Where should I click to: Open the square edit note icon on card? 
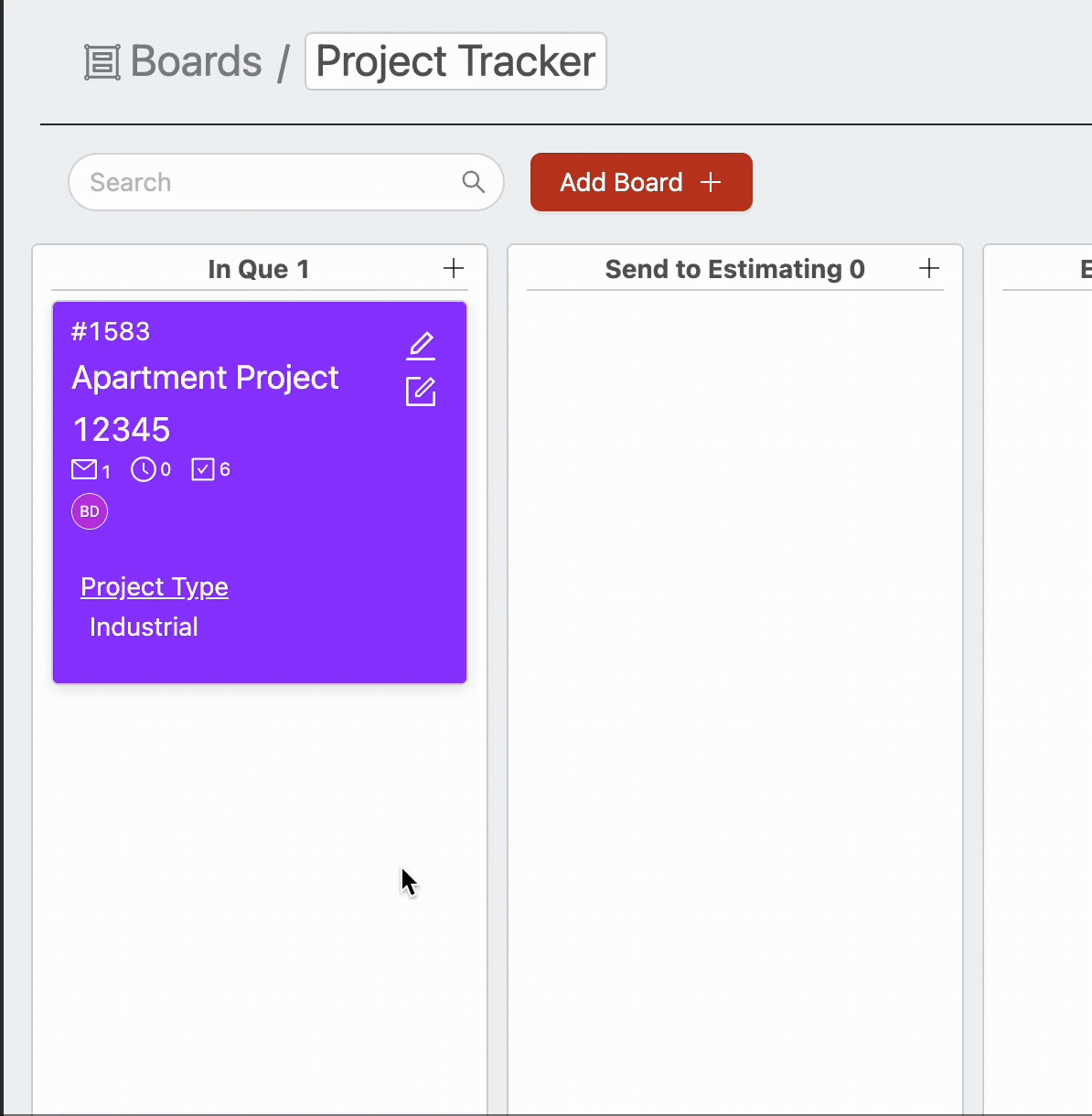point(421,392)
